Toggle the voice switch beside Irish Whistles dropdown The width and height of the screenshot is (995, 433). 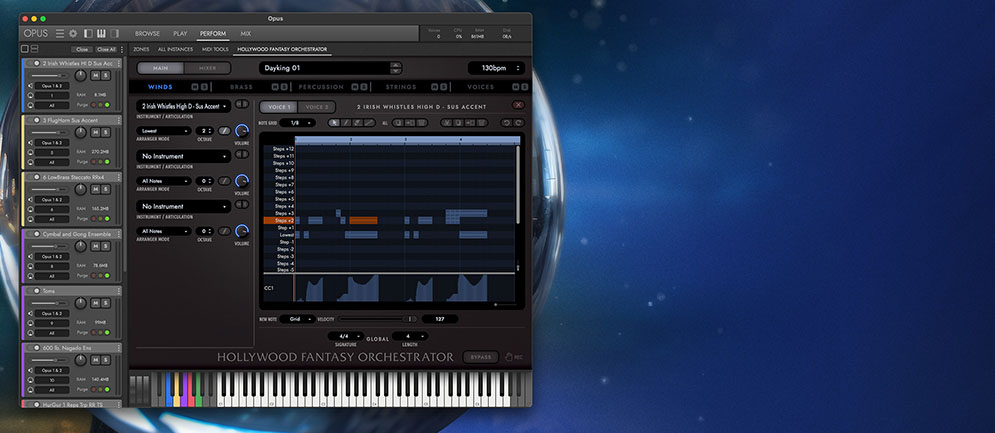pos(242,104)
